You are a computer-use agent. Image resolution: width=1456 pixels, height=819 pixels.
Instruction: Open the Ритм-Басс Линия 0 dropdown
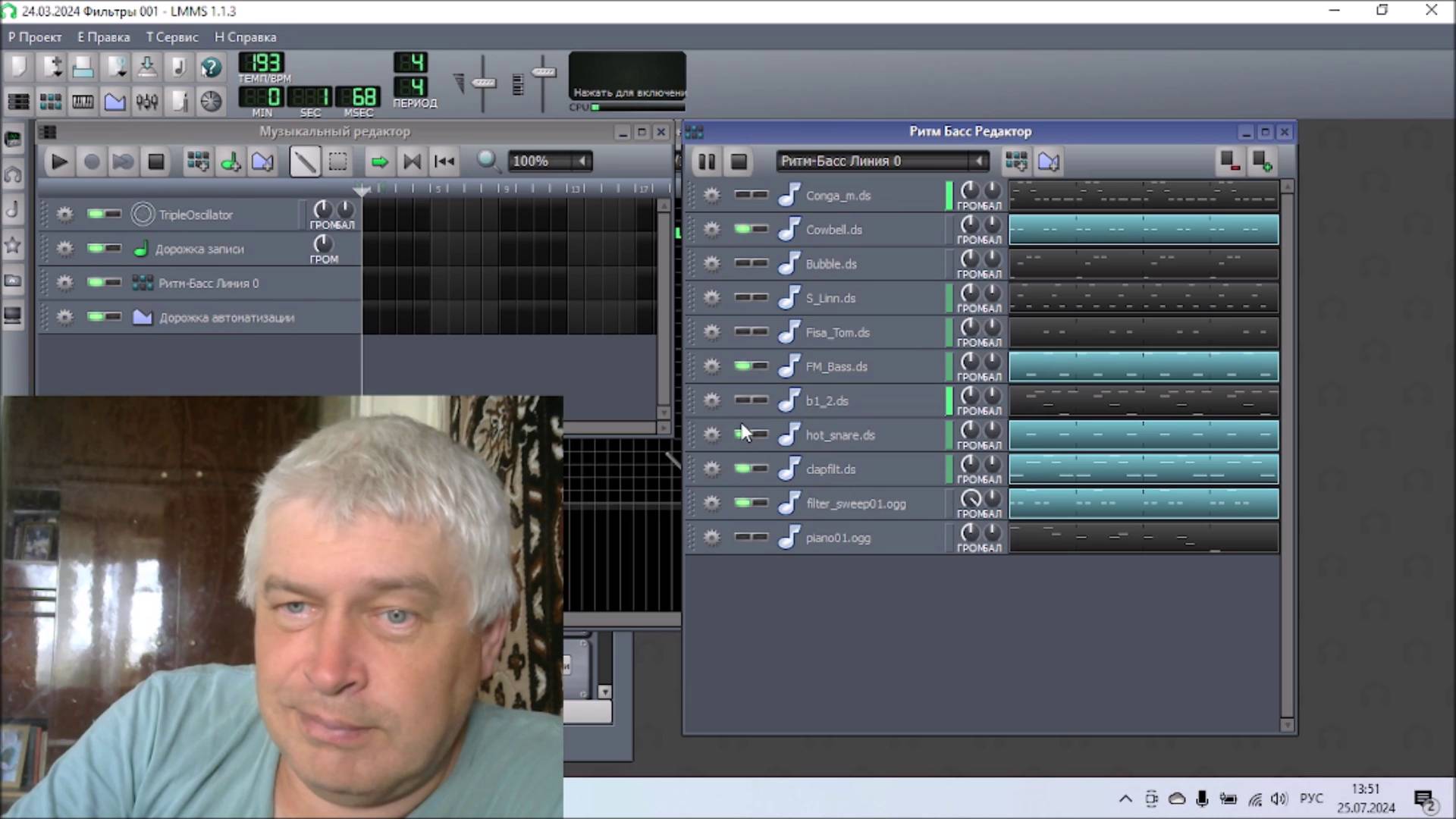(978, 162)
